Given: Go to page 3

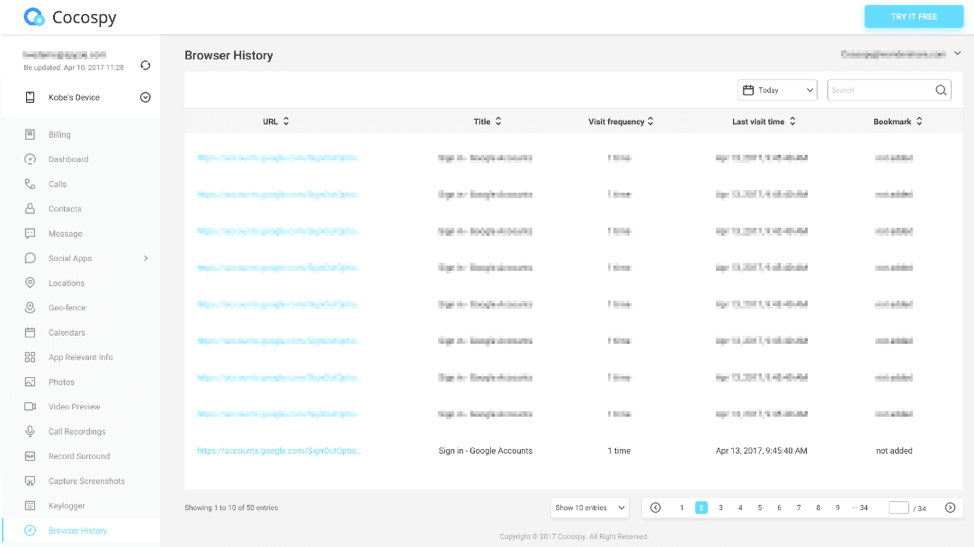Looking at the screenshot, I should (721, 508).
